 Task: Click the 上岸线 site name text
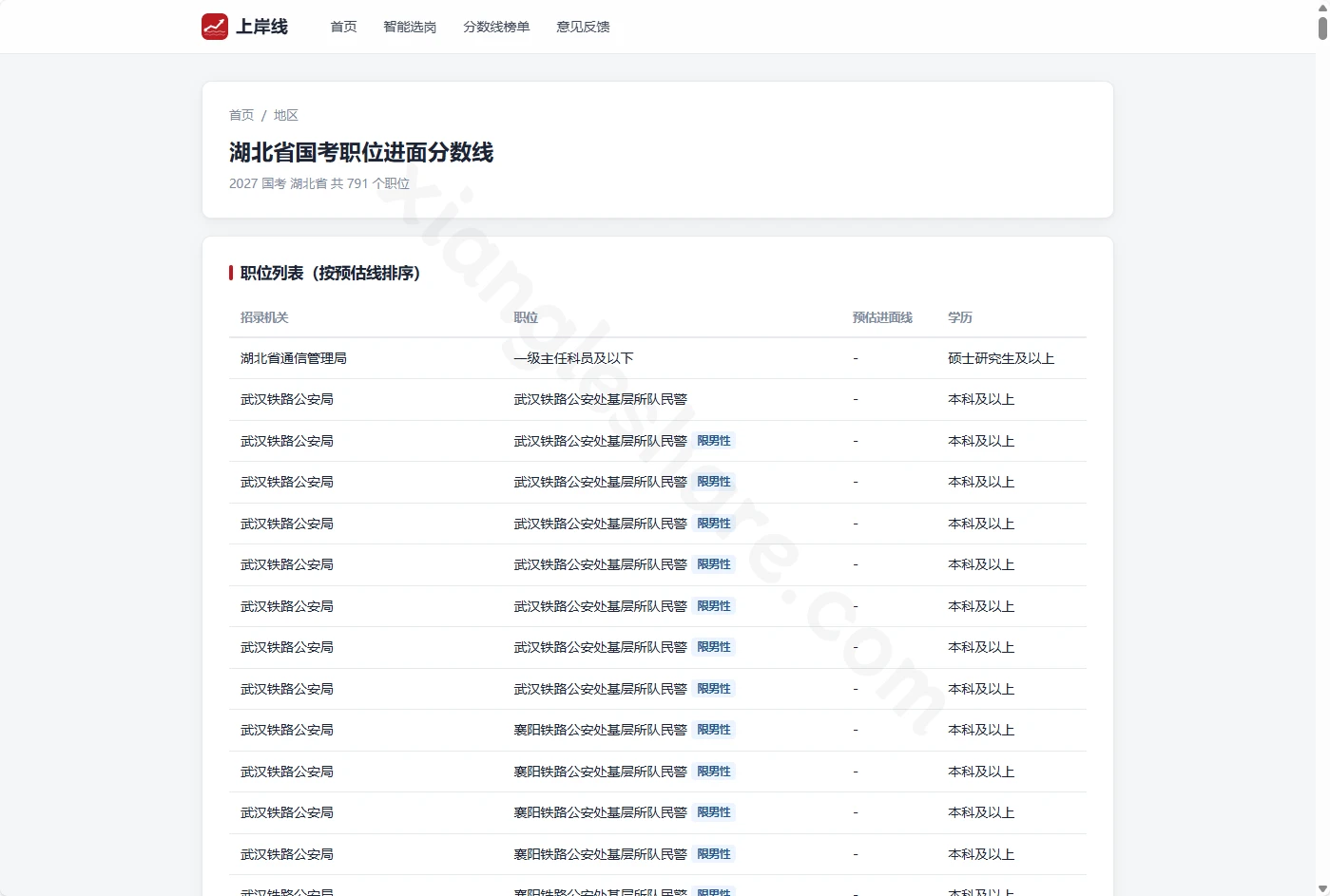click(x=262, y=27)
